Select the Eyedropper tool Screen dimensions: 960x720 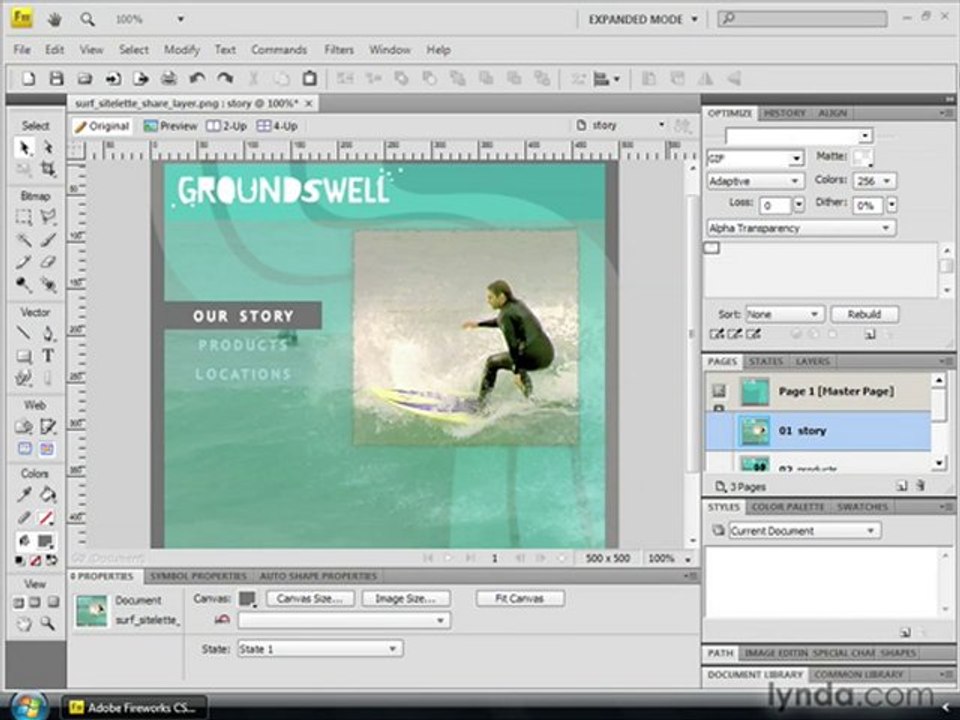pos(24,495)
